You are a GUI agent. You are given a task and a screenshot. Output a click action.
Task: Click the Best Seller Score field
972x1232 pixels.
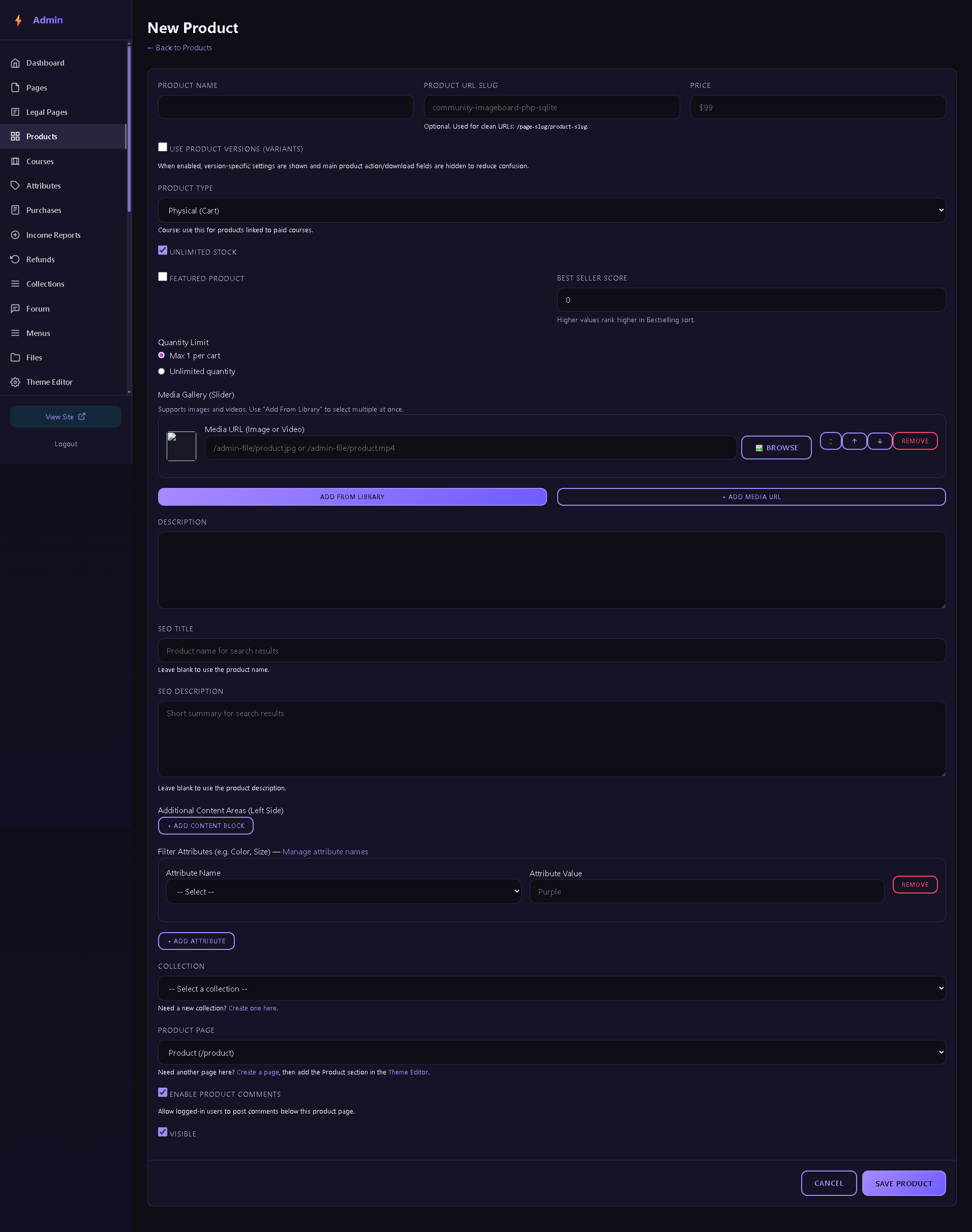[x=751, y=300]
